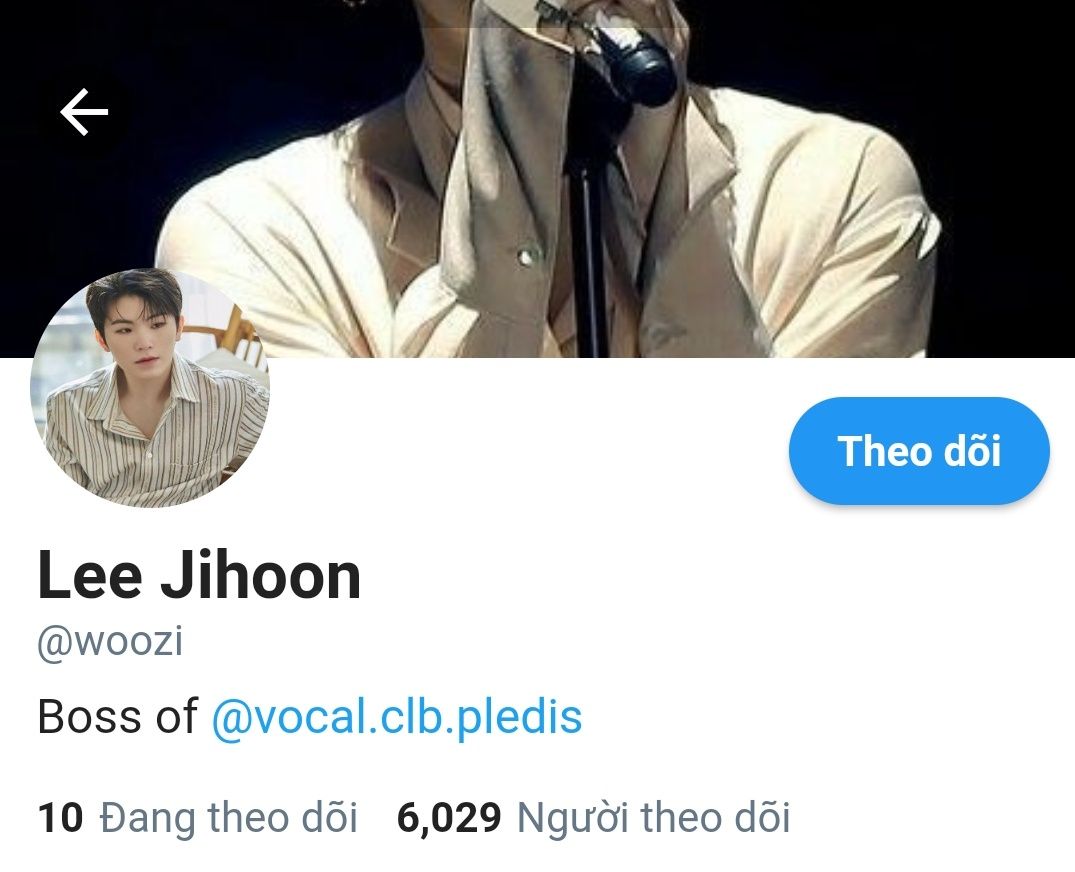The height and width of the screenshot is (872, 1075).
Task: View the header banner image
Action: [538, 178]
